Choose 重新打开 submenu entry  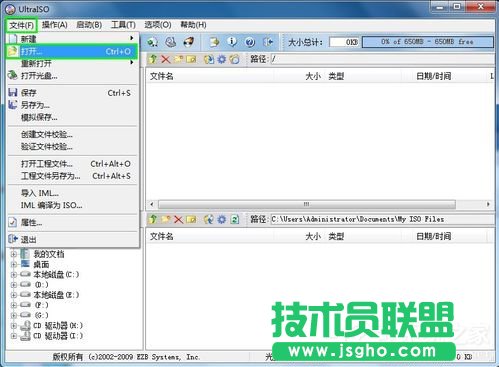72,63
